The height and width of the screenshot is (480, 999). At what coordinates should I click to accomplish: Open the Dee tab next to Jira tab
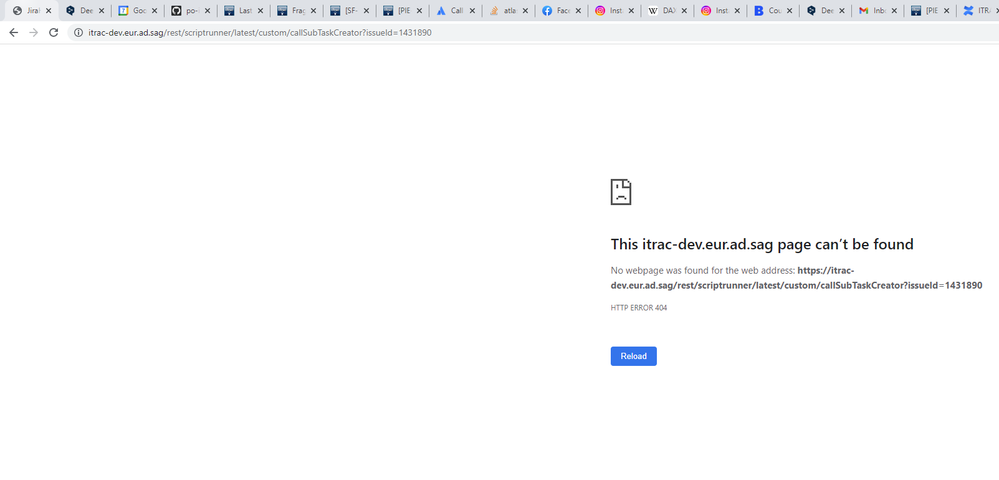(83, 11)
